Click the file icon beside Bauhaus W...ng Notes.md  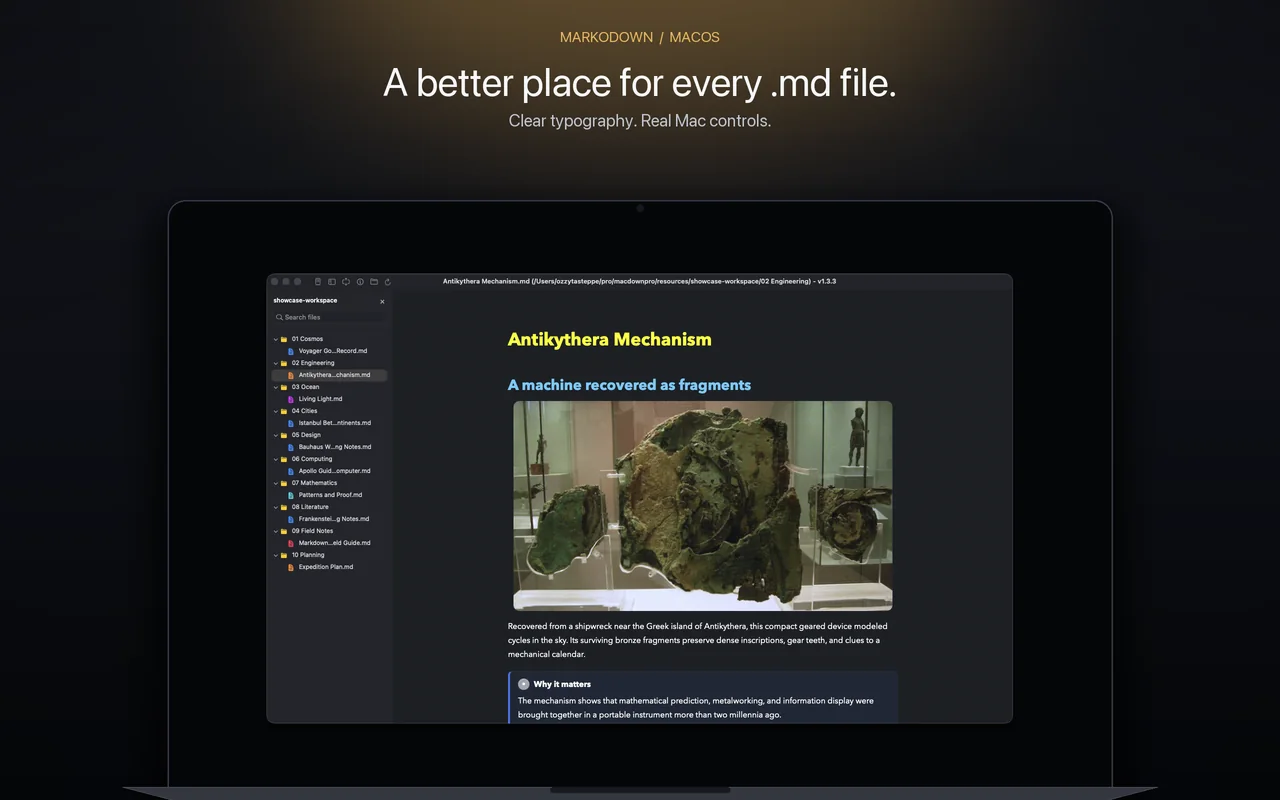coord(291,447)
